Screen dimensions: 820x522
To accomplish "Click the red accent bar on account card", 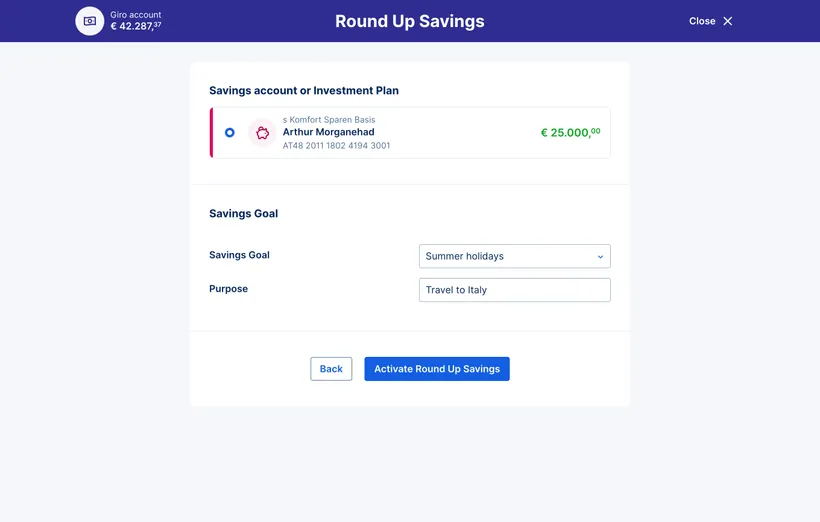I will 211,133.
